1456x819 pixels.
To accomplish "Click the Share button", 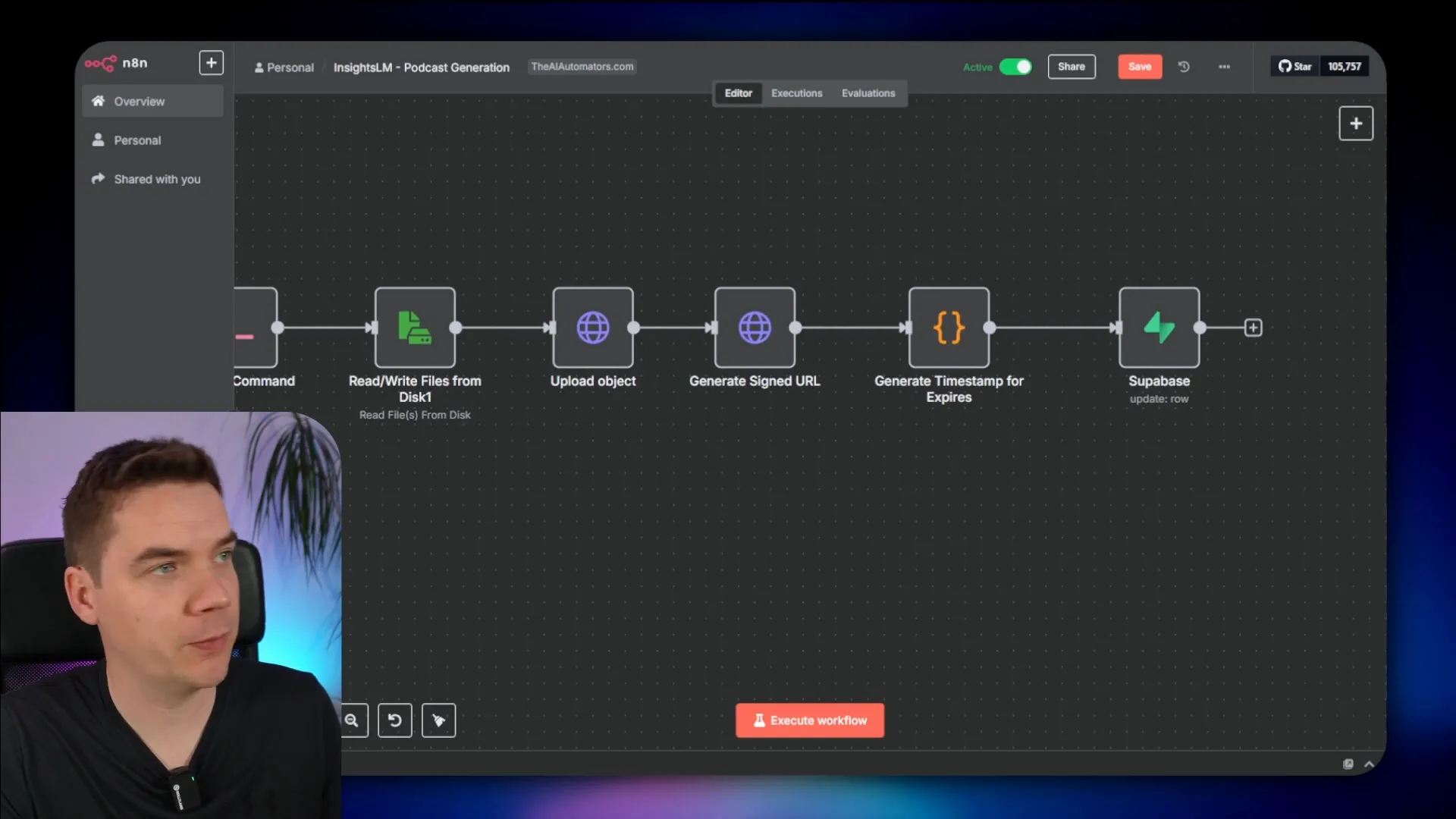I will (x=1072, y=67).
